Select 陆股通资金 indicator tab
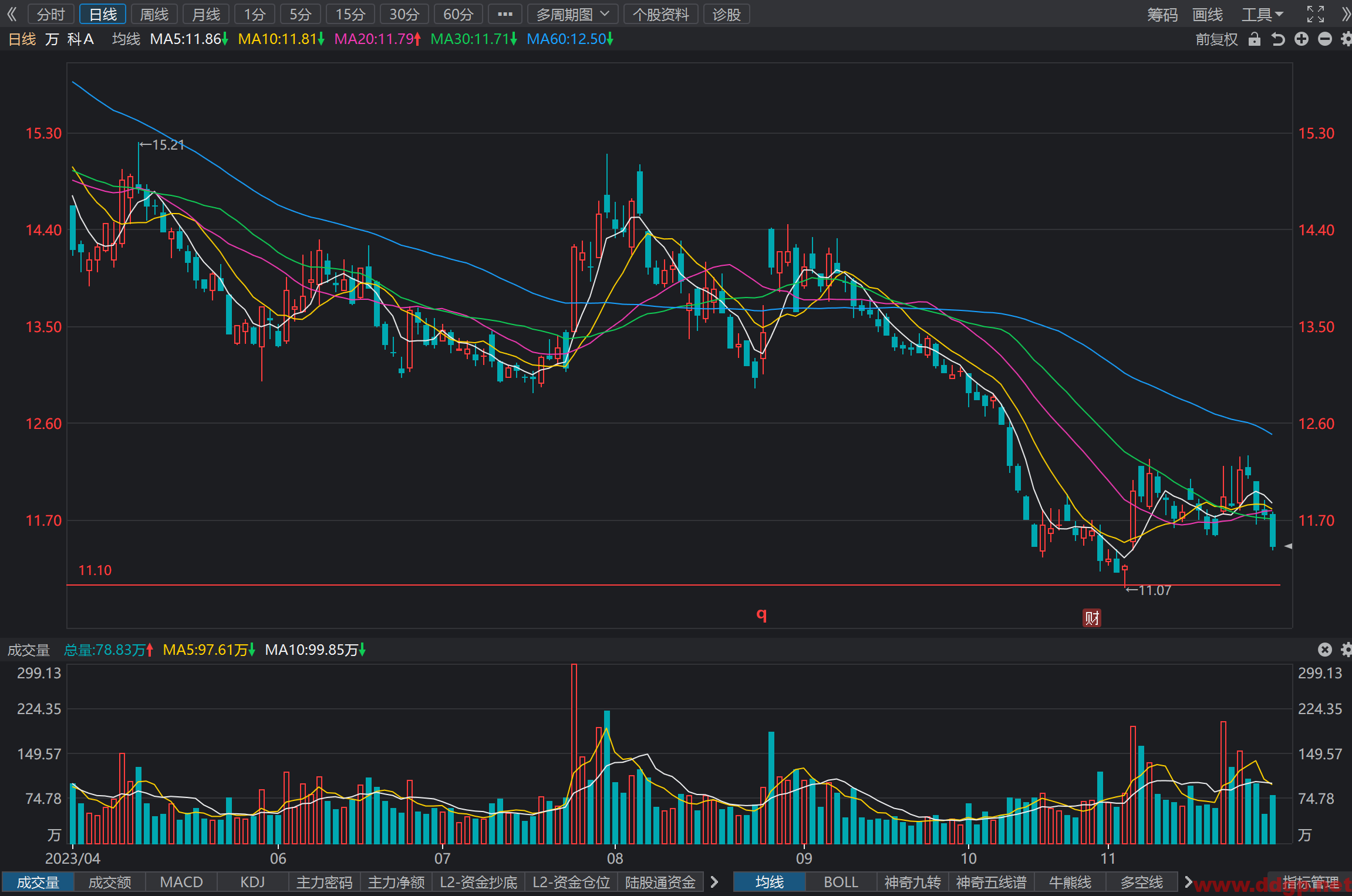Image resolution: width=1352 pixels, height=896 pixels. tap(660, 882)
